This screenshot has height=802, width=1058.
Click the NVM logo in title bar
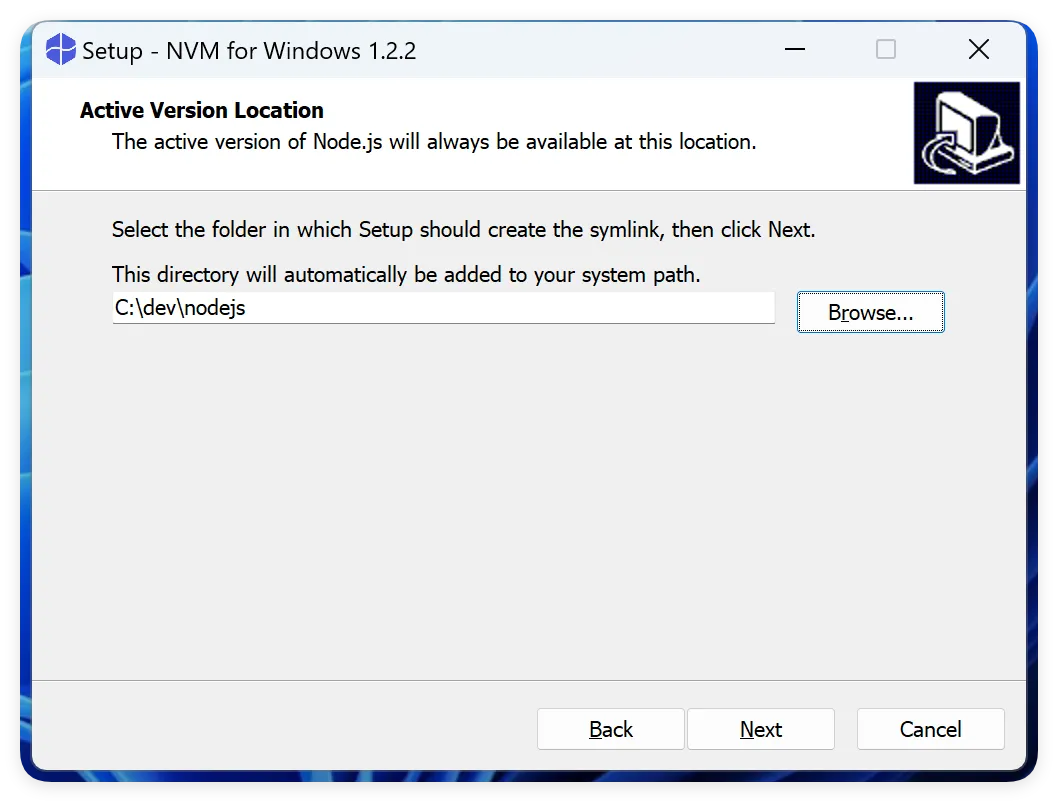click(x=60, y=49)
